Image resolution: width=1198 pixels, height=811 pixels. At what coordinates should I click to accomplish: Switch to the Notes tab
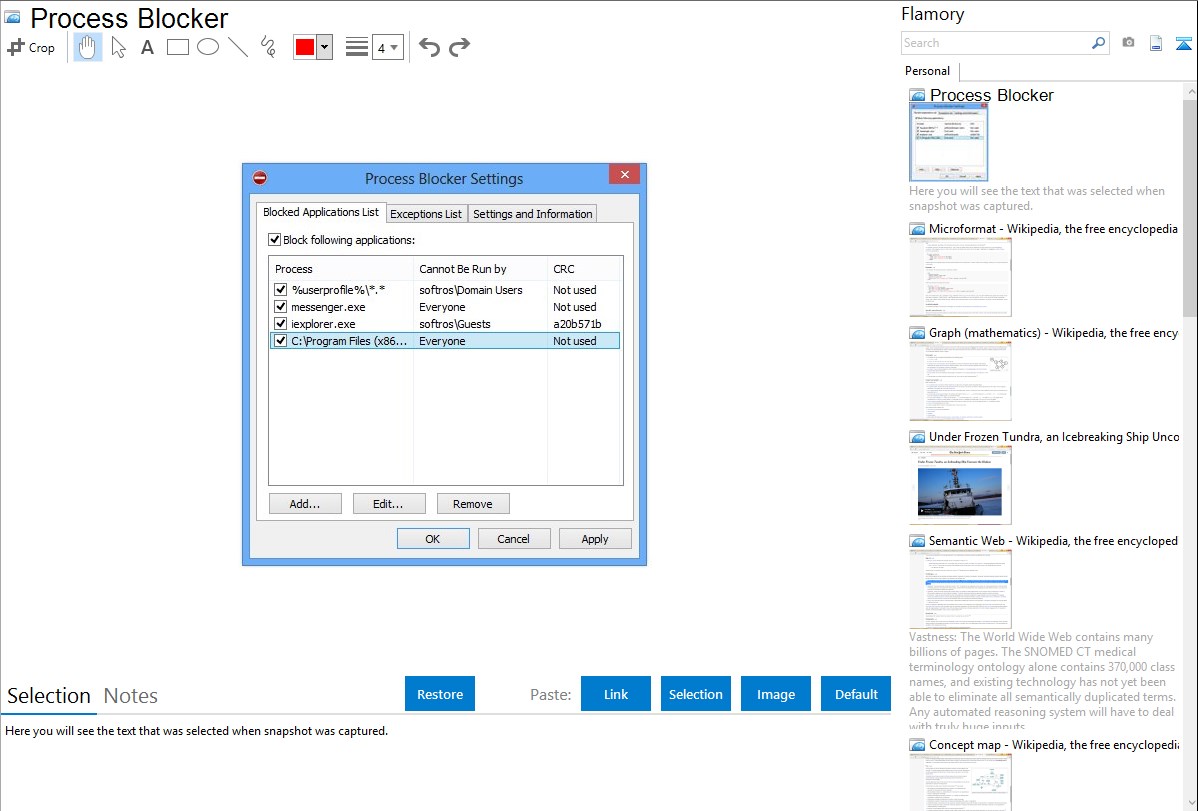point(131,696)
